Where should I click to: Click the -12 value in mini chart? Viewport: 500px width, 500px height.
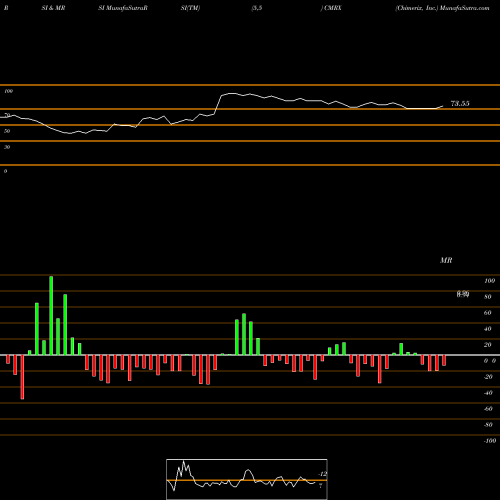coord(322,474)
